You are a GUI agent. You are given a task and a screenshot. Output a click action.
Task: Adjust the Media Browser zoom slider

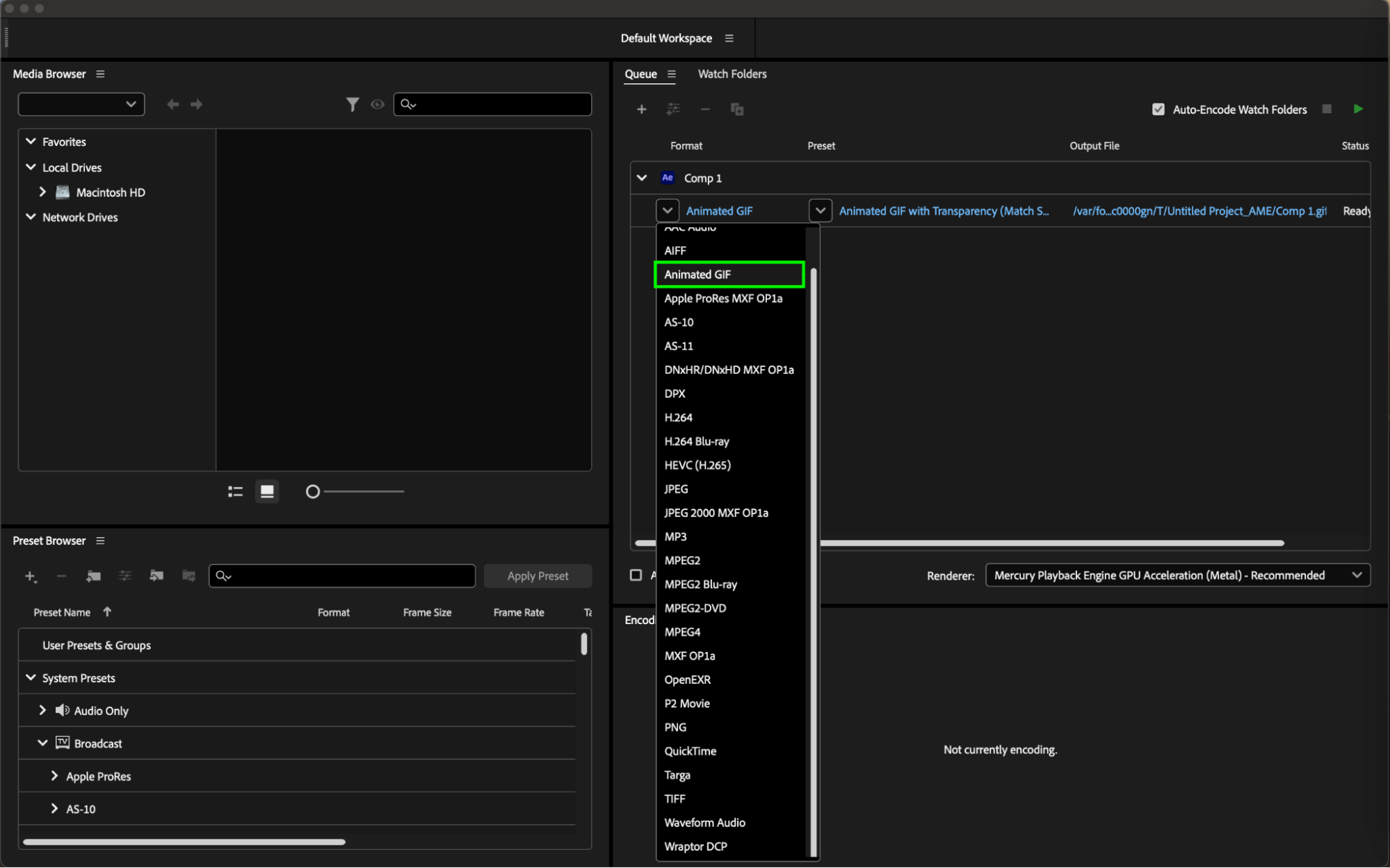coord(313,491)
